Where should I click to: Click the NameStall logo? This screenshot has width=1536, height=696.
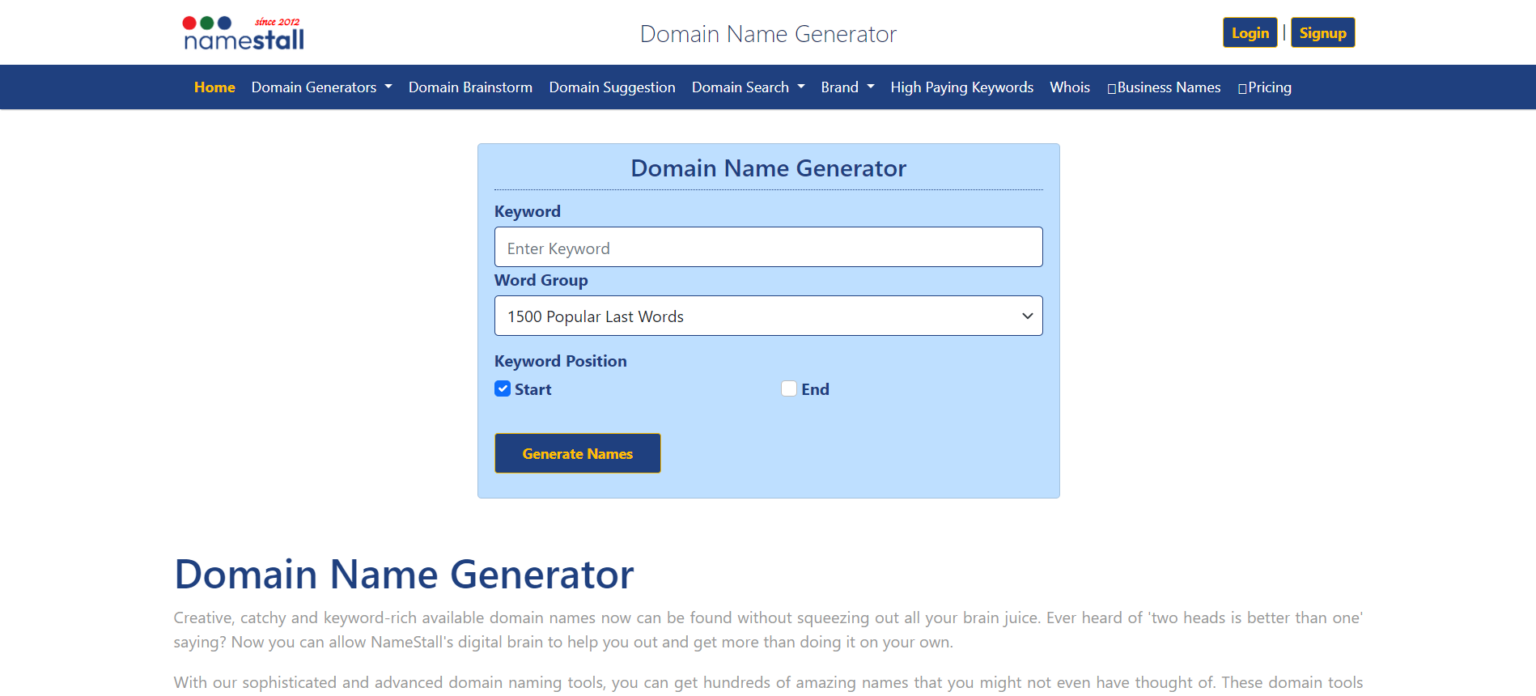pos(242,32)
